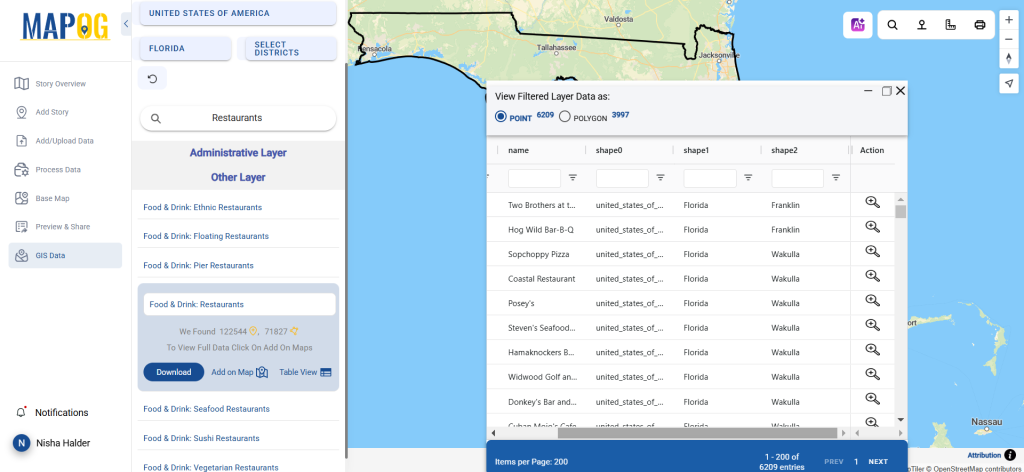The height and width of the screenshot is (472, 1024).
Task: Open the United States of America country selector
Action: (x=238, y=13)
